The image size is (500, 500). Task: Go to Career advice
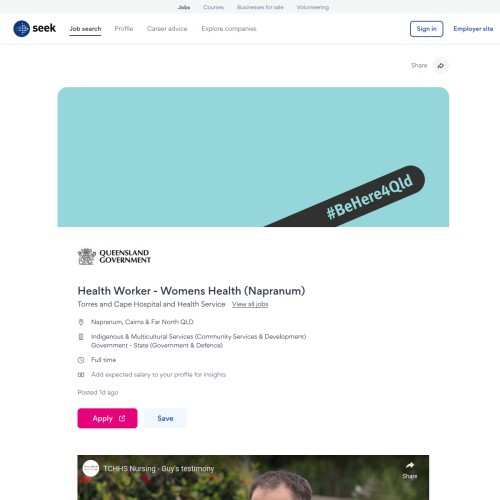tap(167, 29)
